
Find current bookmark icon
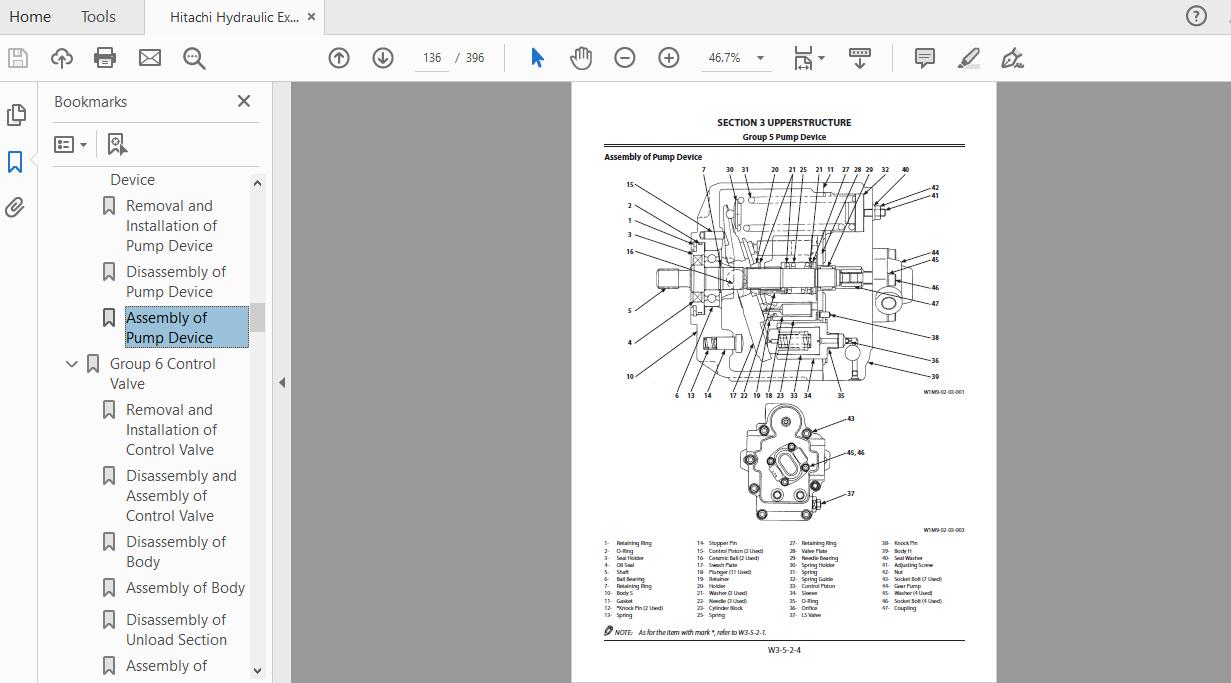click(117, 145)
